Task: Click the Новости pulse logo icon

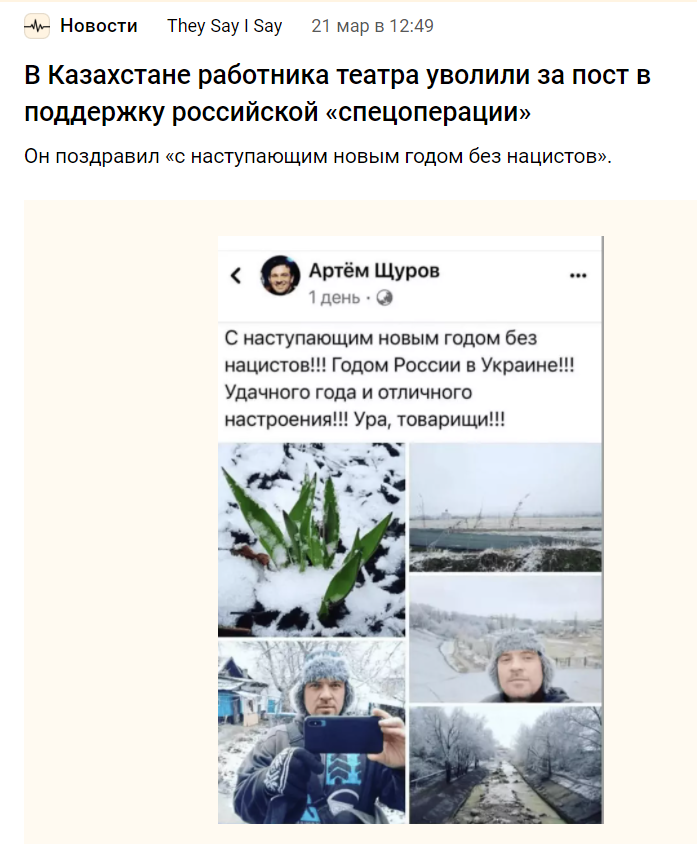Action: click(x=37, y=27)
